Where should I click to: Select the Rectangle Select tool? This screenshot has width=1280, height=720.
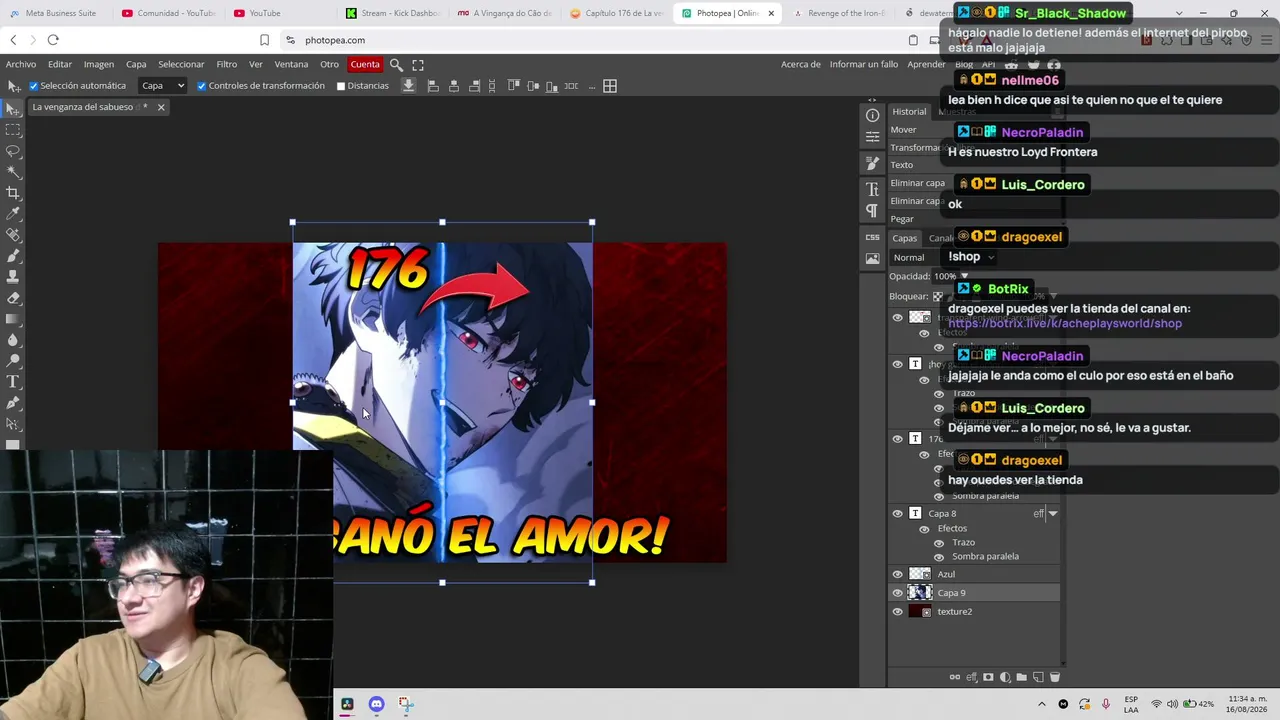coord(13,130)
